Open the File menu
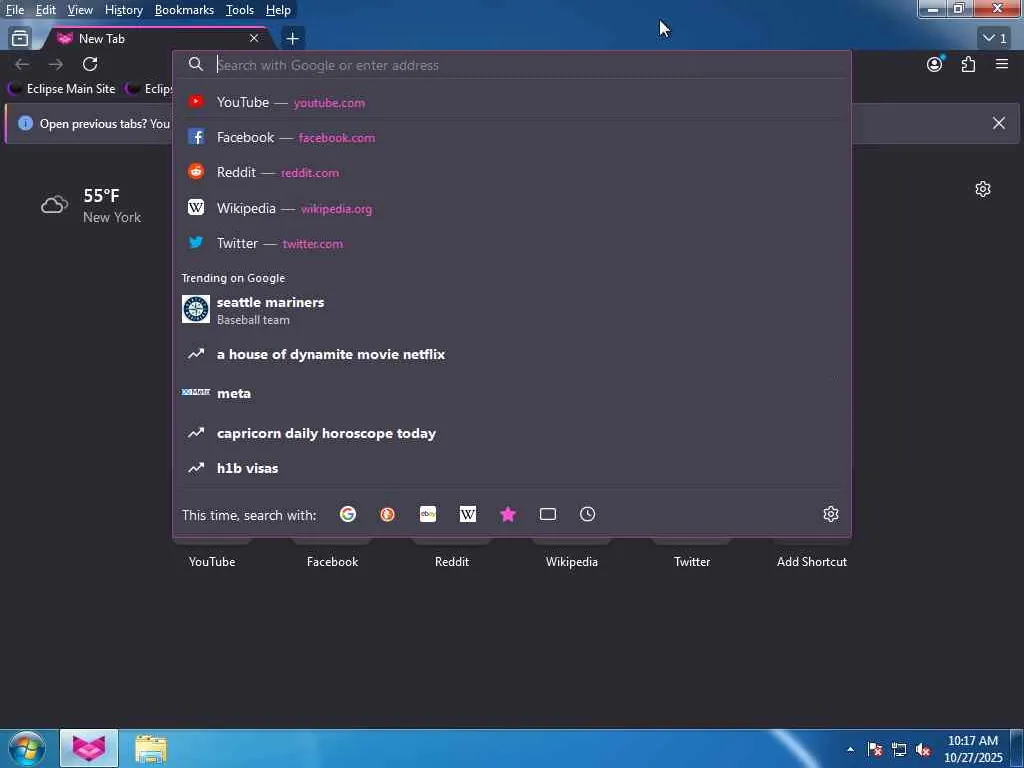Screen dimensions: 1024x768 [x=15, y=10]
